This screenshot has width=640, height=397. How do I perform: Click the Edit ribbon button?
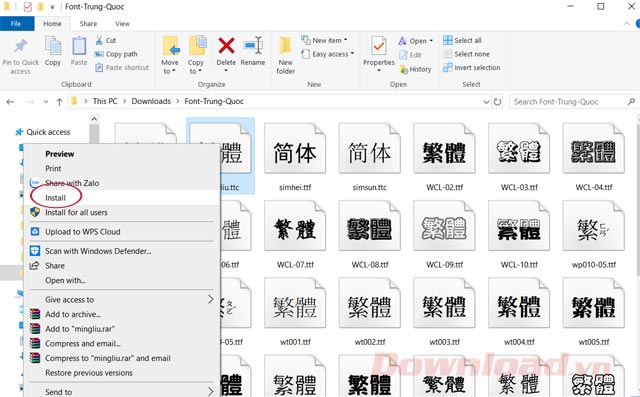tap(410, 55)
